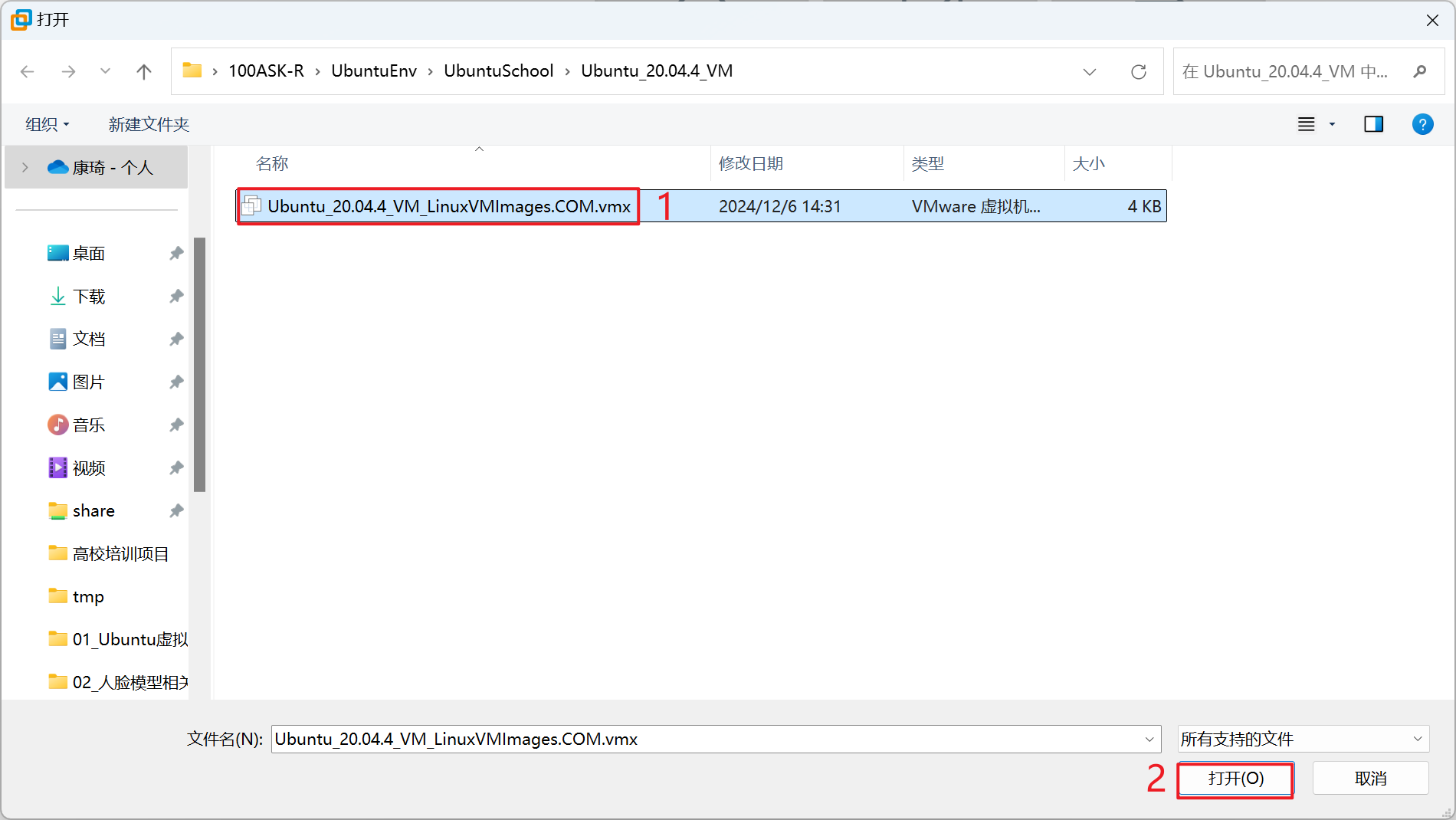Viewport: 1456px width, 820px height.
Task: Unpin 图片 using its pin icon
Action: click(176, 382)
